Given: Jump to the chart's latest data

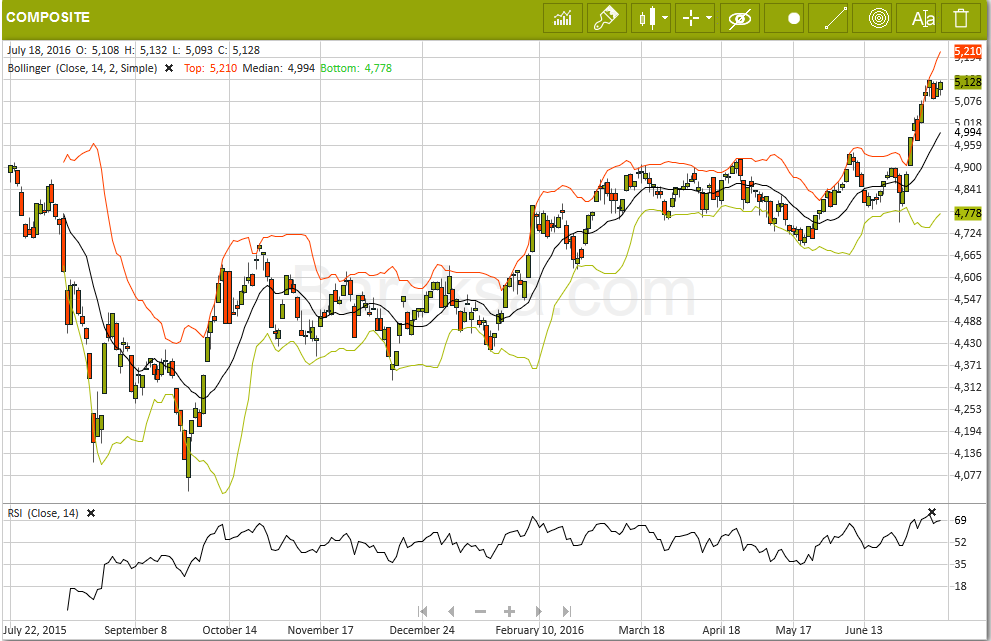Looking at the screenshot, I should click(567, 611).
